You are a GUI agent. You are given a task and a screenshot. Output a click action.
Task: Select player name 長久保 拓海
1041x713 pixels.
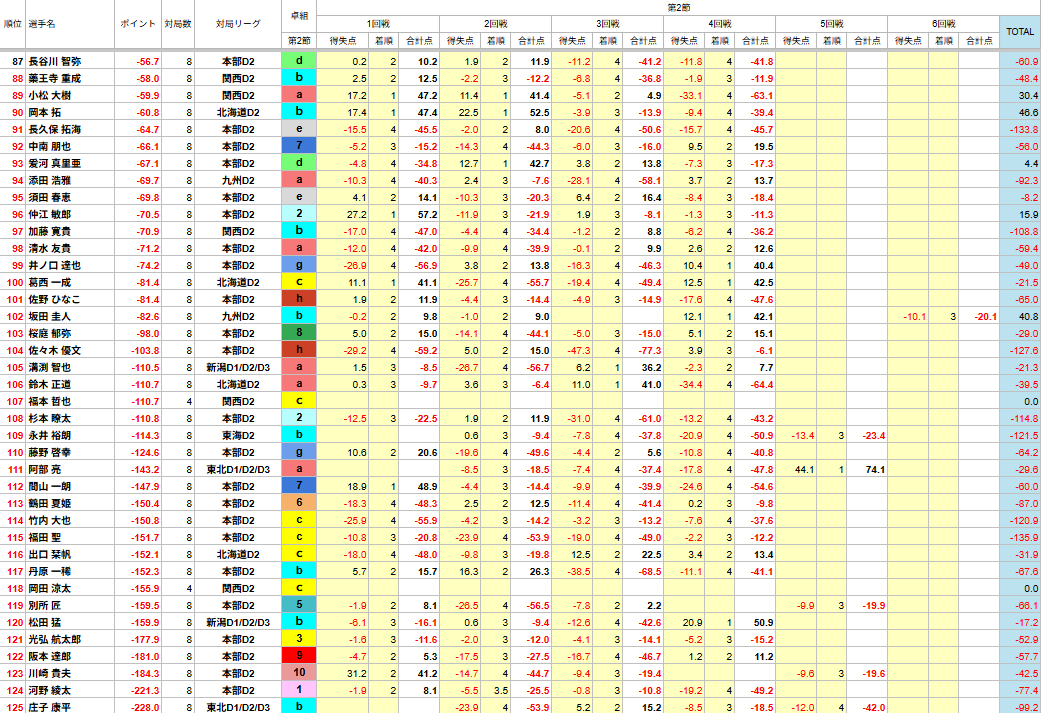point(54,129)
